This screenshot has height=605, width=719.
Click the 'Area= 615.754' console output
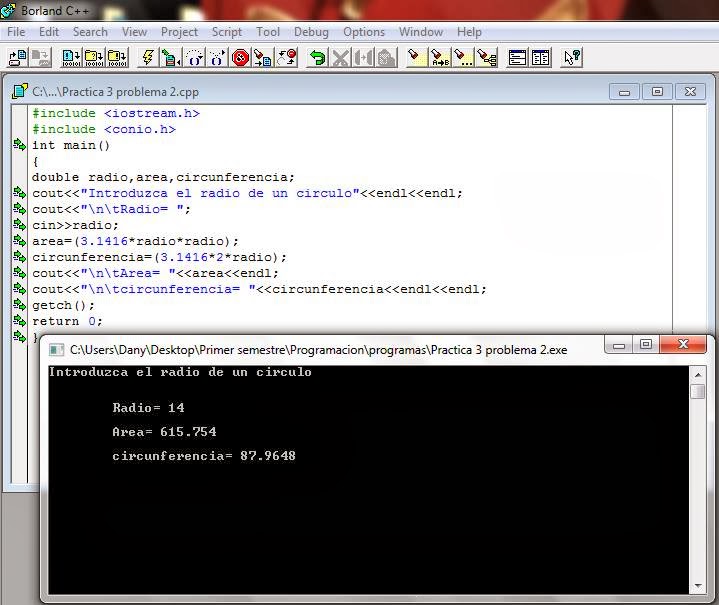pos(164,432)
